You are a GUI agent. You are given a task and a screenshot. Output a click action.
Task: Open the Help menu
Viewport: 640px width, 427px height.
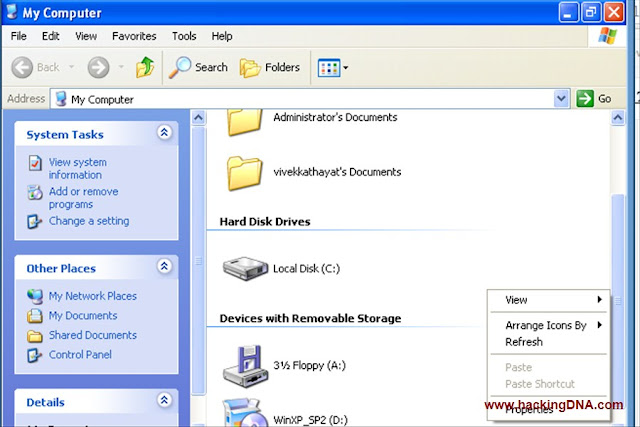(222, 36)
